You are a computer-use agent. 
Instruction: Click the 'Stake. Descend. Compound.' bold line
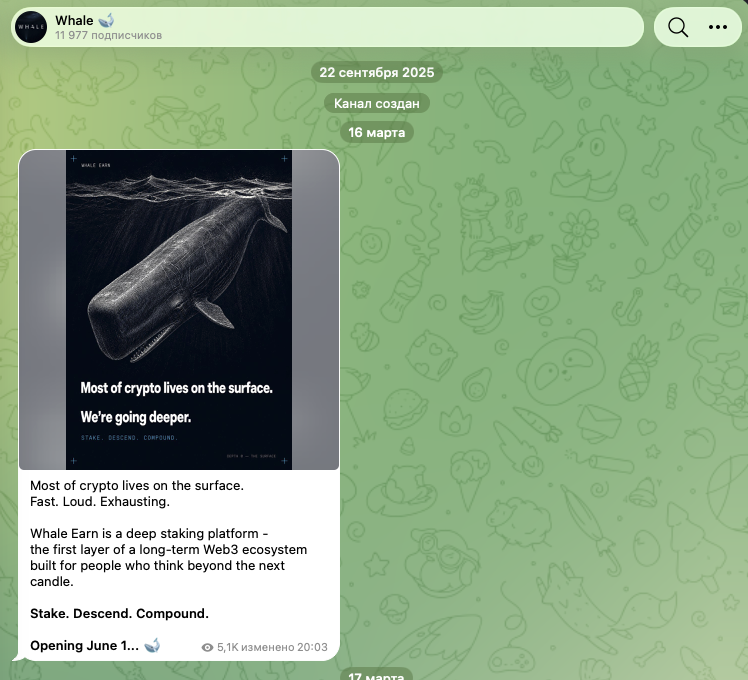119,613
